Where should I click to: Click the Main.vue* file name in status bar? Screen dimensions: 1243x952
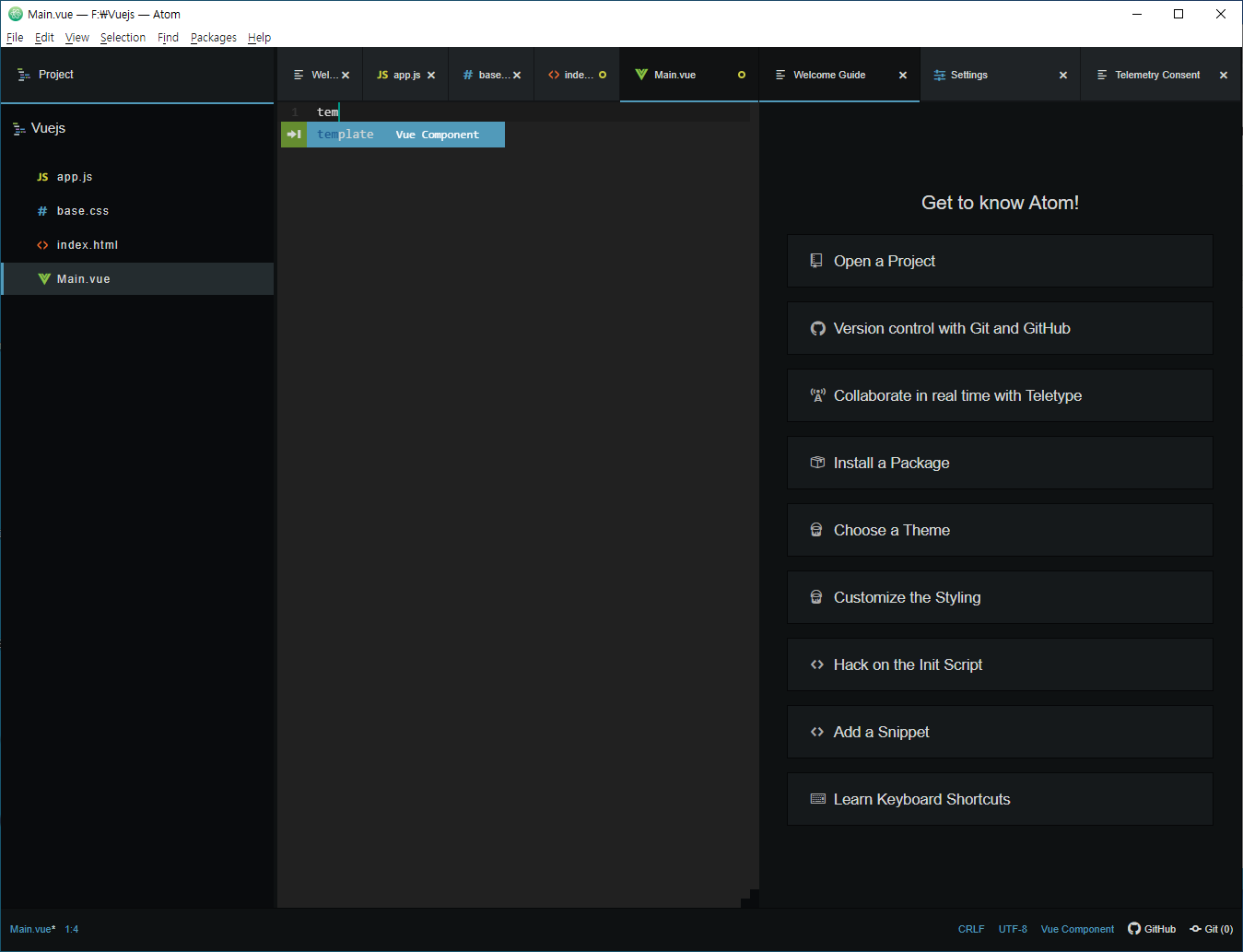click(x=32, y=929)
